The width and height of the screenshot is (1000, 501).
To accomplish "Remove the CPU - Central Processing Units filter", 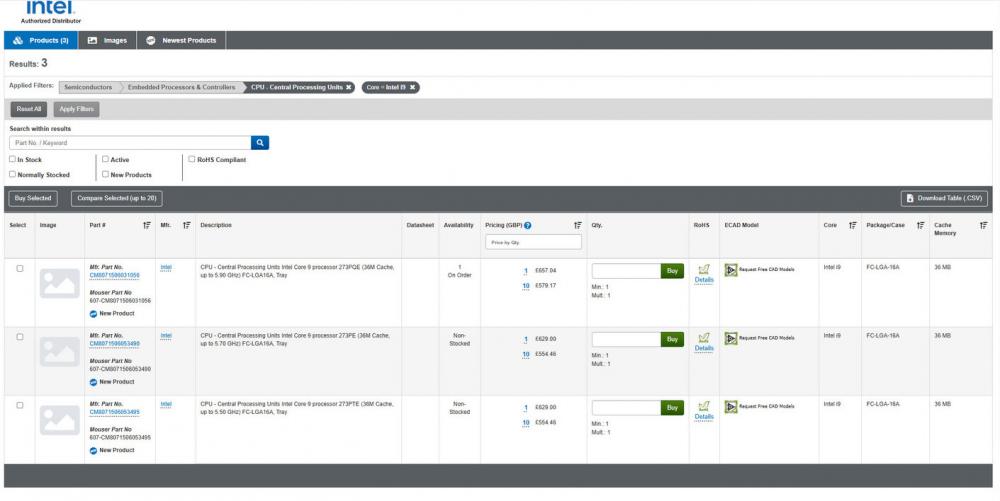I will click(x=348, y=87).
